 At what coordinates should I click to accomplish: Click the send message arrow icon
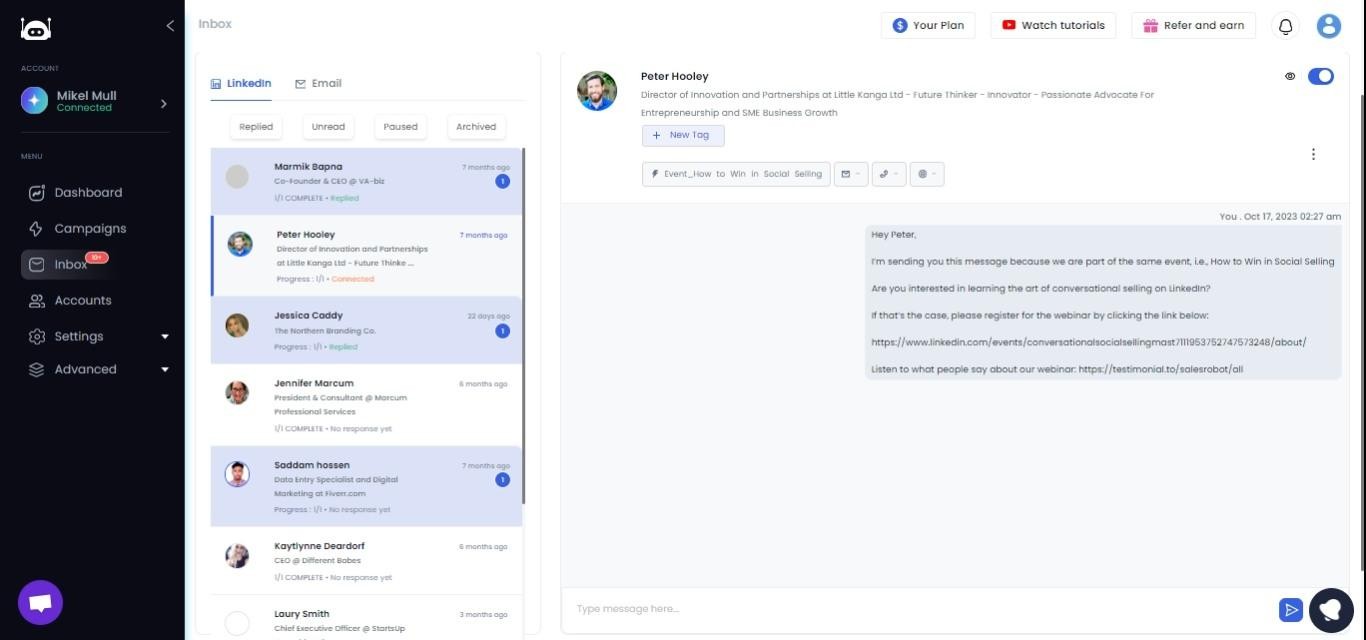click(x=1291, y=609)
